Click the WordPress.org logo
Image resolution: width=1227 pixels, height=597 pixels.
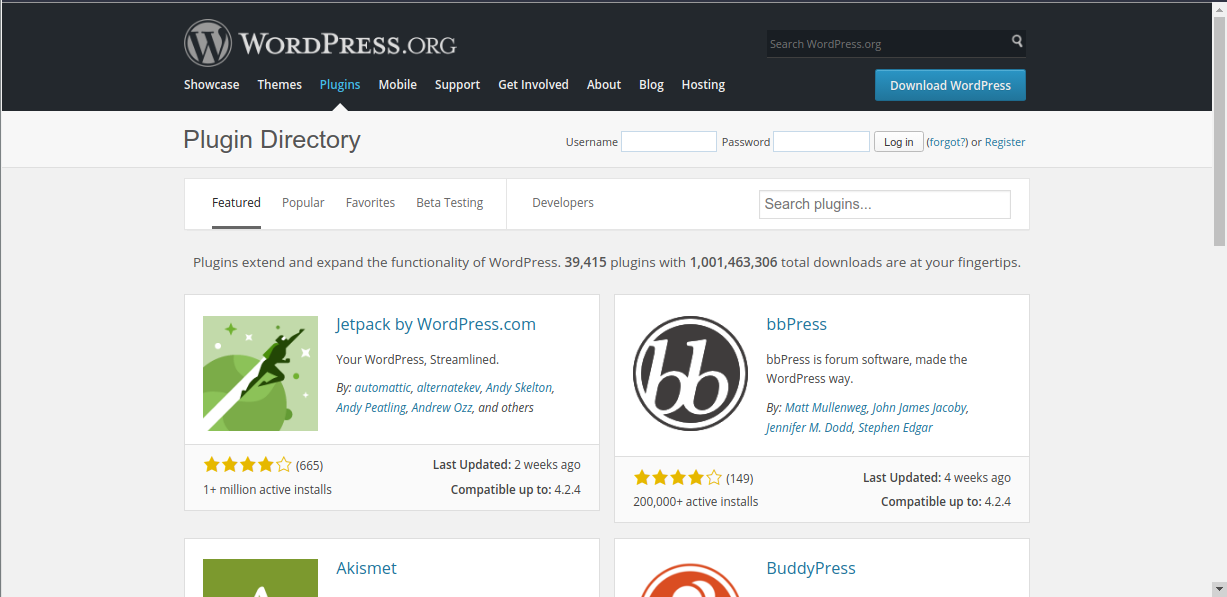coord(320,44)
